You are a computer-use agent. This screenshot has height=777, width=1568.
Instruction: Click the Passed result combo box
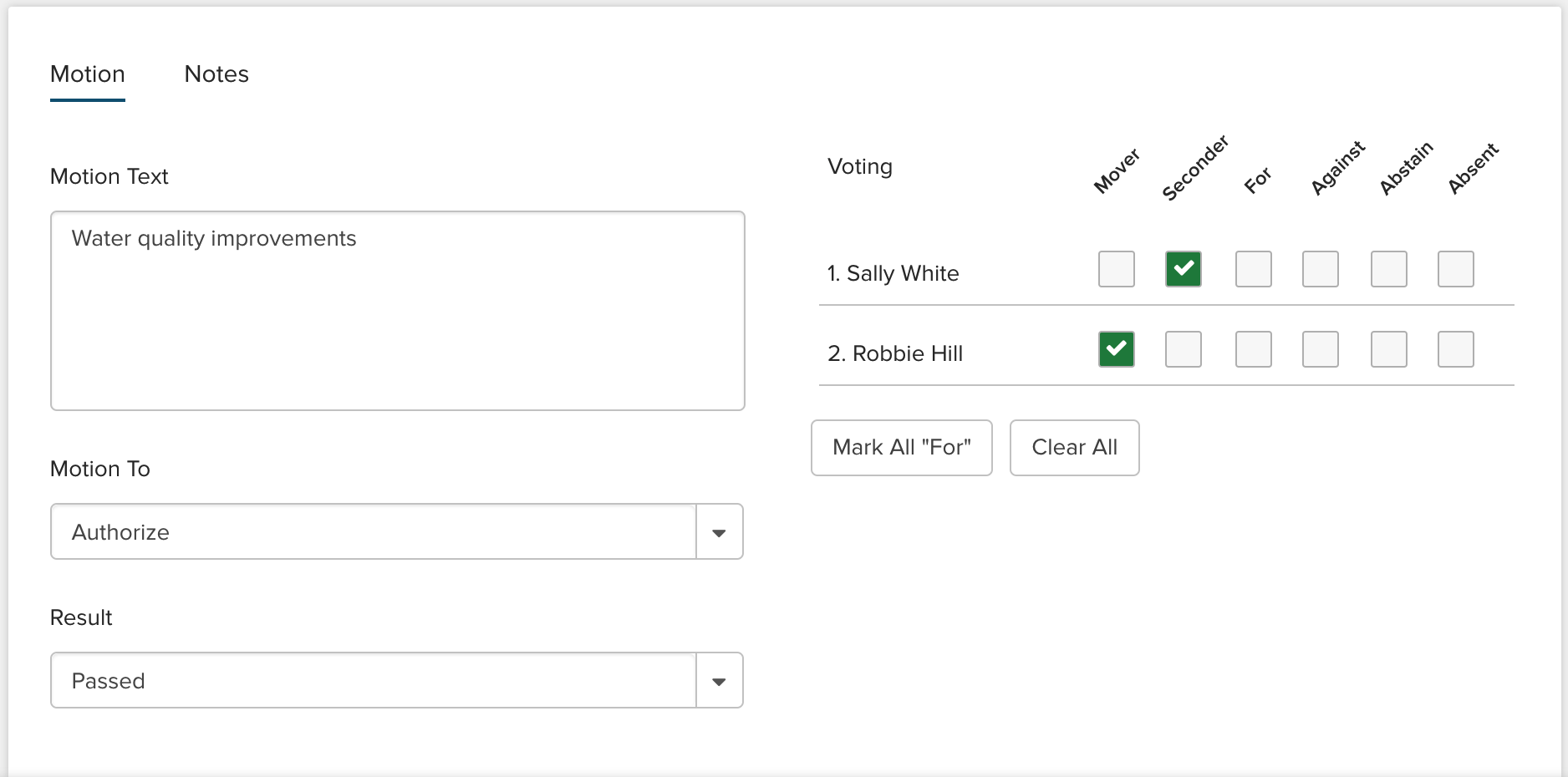point(374,681)
